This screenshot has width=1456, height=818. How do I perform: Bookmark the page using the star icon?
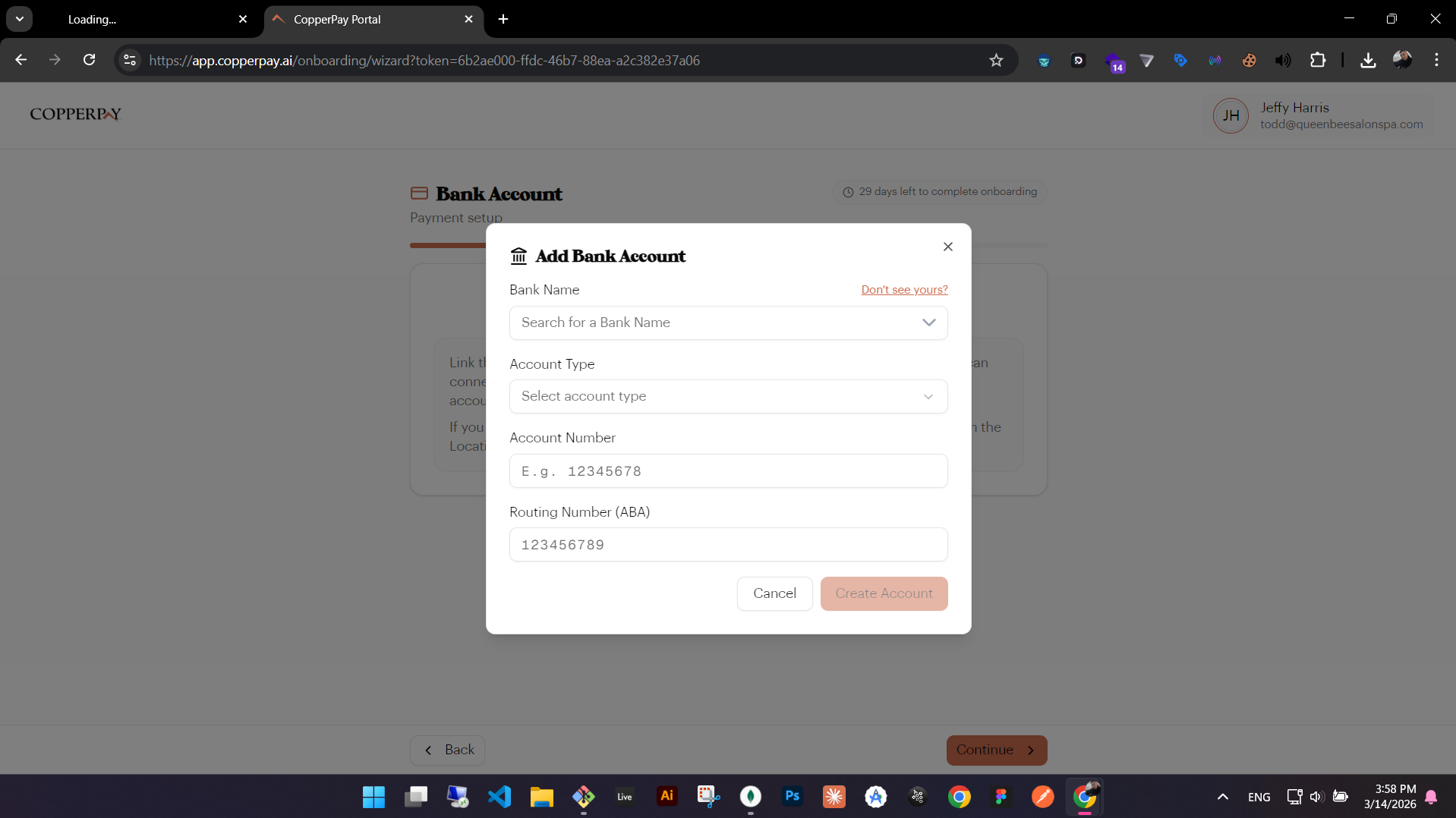click(997, 60)
